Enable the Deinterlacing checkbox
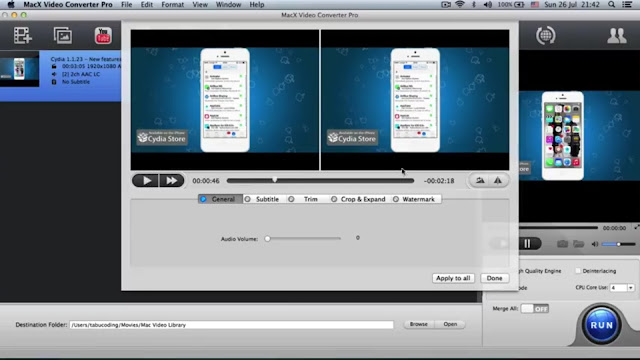This screenshot has height=360, width=640. 578,271
